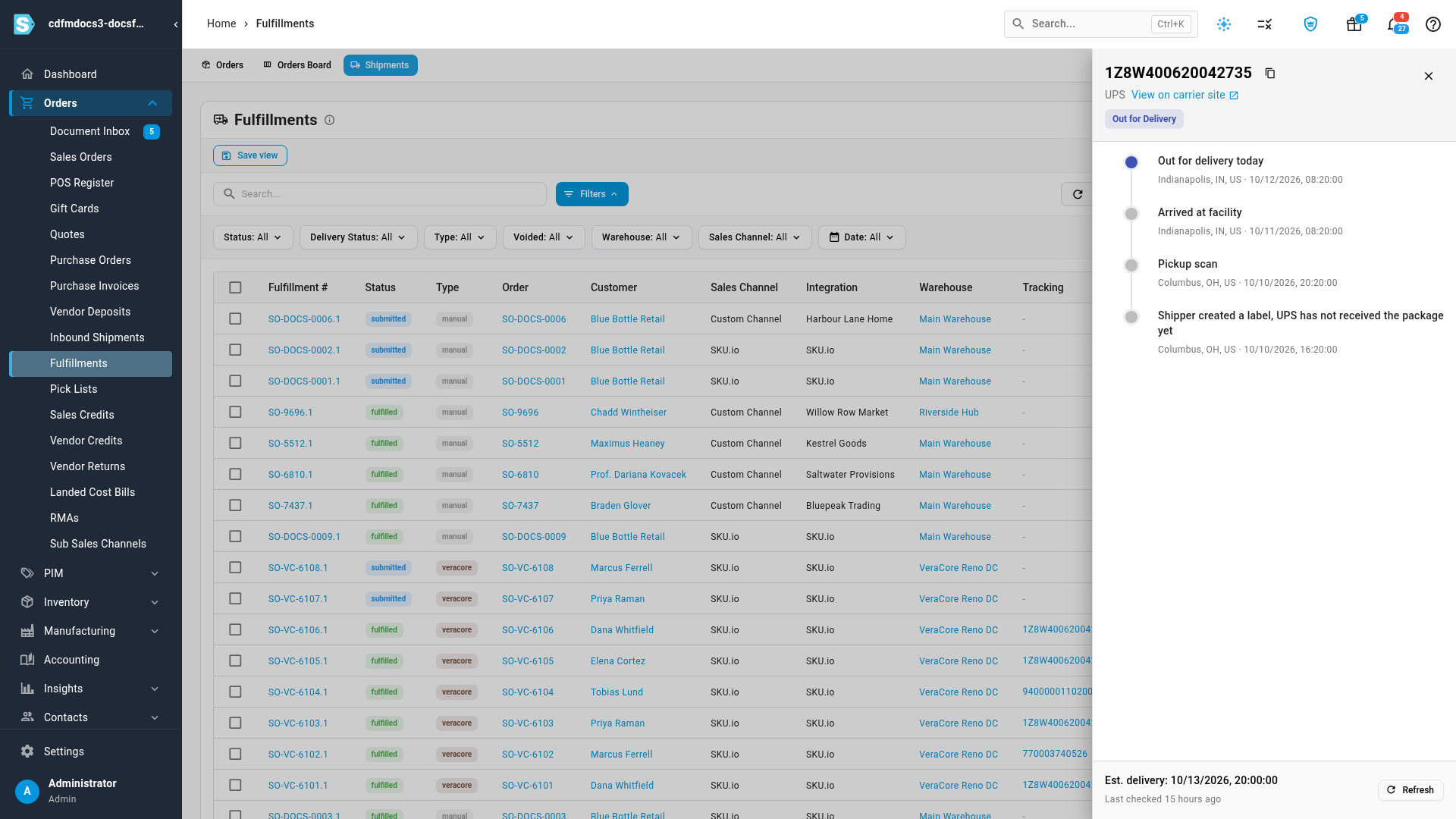This screenshot has height=819, width=1456.
Task: Click the refresh icon beside Filters row
Action: [x=1077, y=194]
